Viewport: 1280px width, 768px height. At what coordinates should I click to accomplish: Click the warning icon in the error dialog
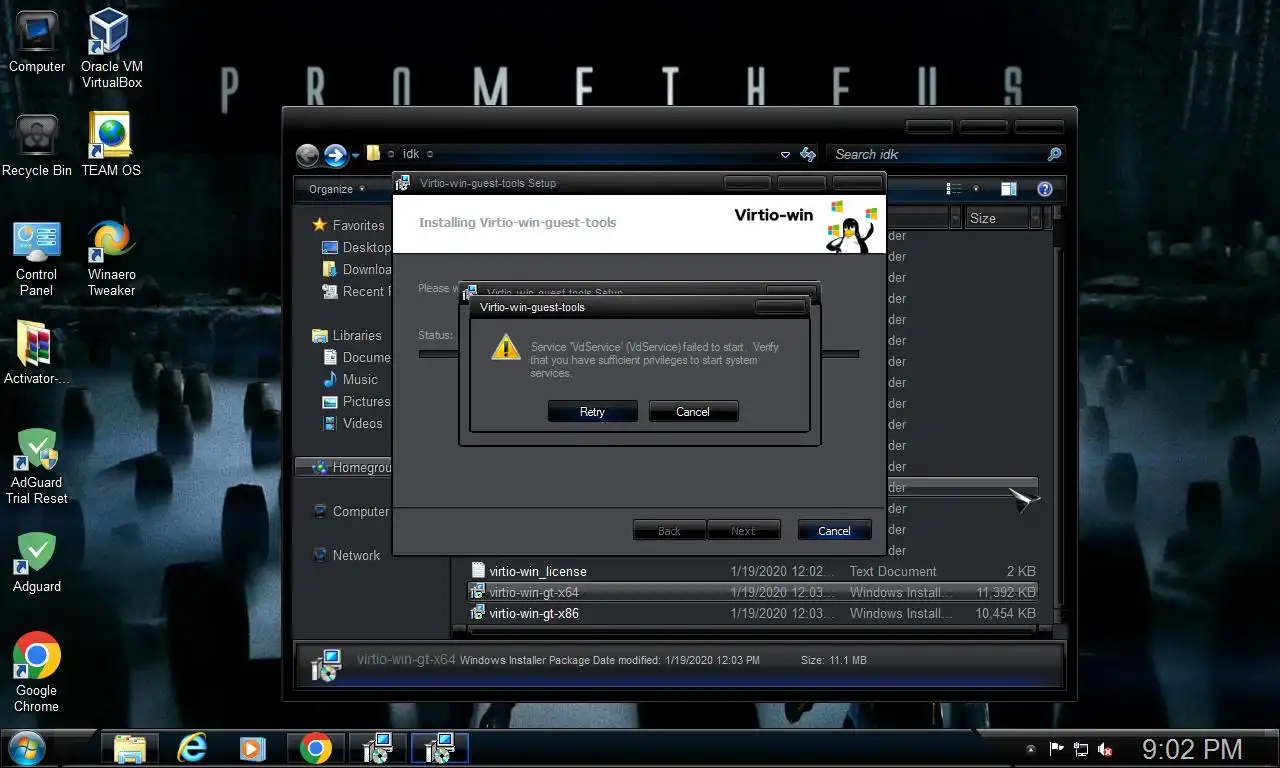tap(506, 347)
